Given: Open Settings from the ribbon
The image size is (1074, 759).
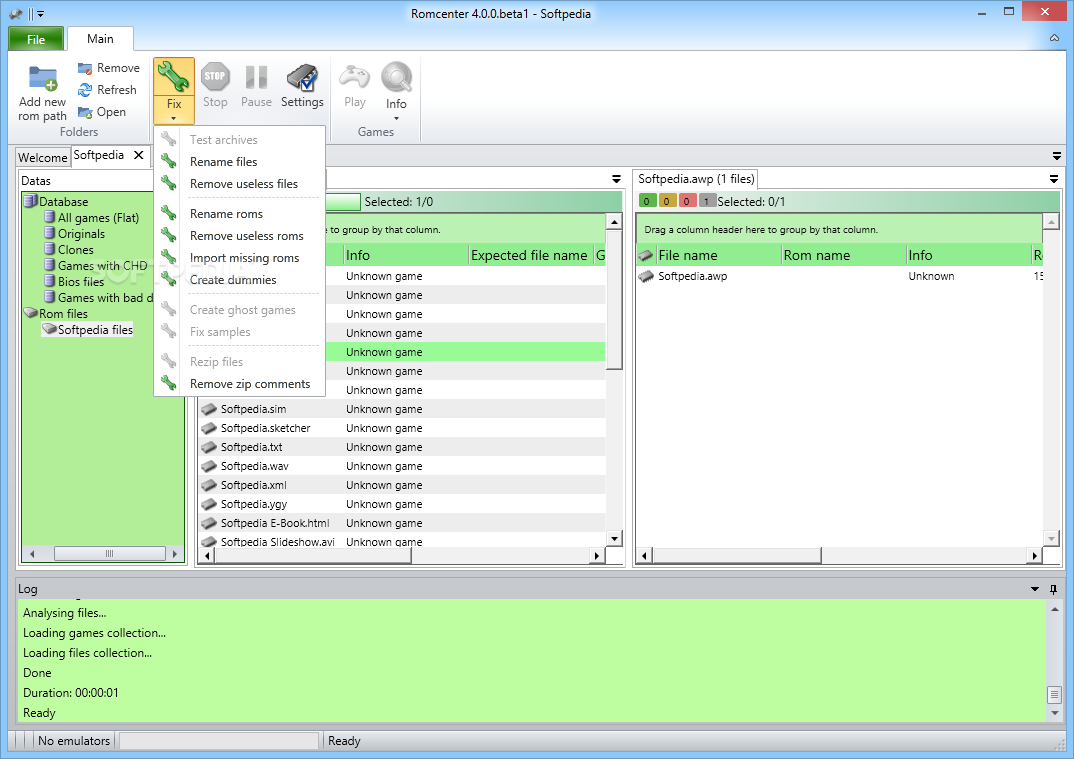Looking at the screenshot, I should coord(302,86).
